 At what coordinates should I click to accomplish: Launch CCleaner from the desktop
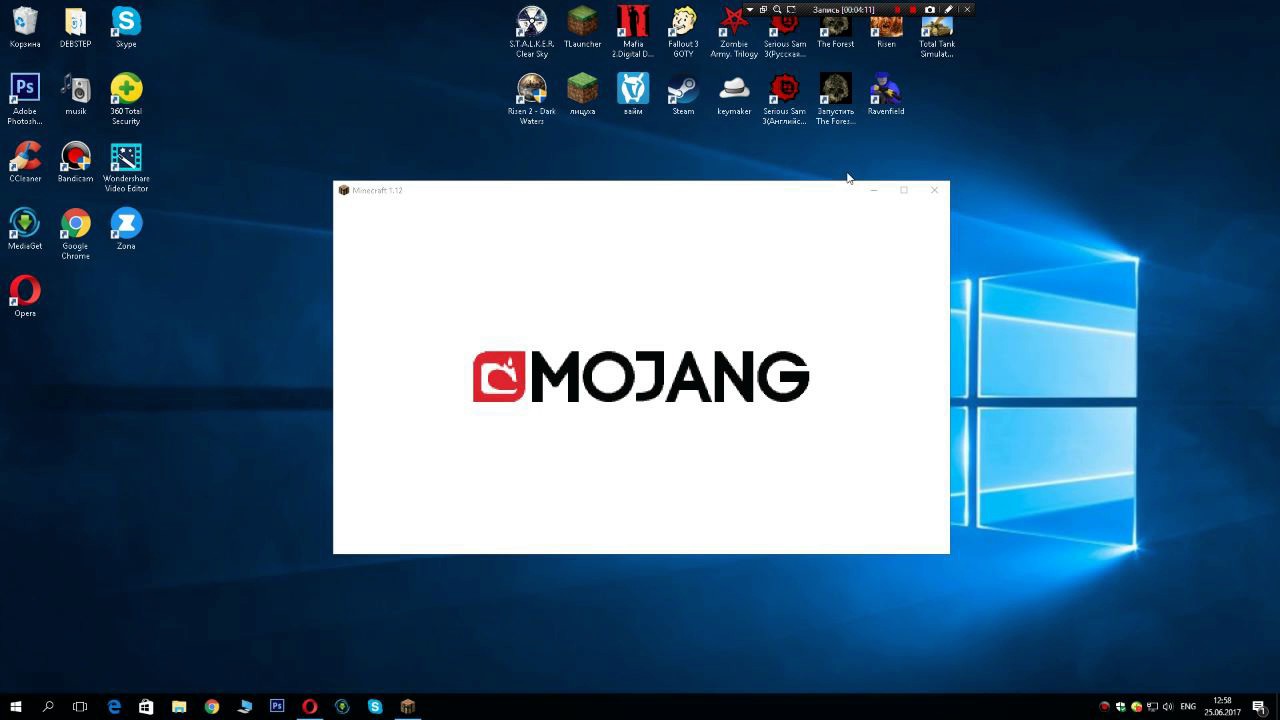[25, 161]
